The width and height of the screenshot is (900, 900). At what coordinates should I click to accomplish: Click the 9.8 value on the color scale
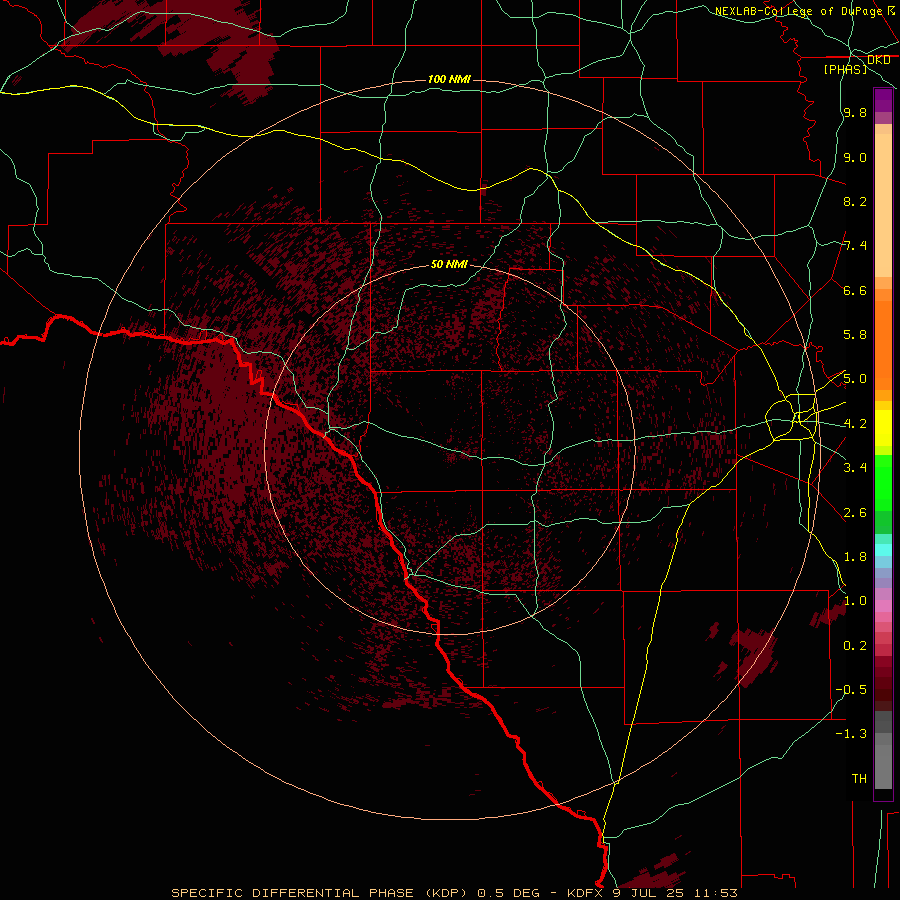tap(855, 113)
